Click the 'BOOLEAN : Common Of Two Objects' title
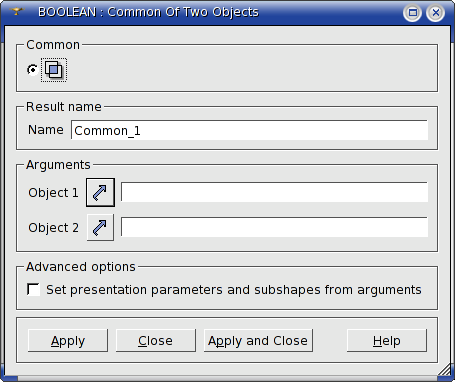The width and height of the screenshot is (455, 382). tap(148, 12)
